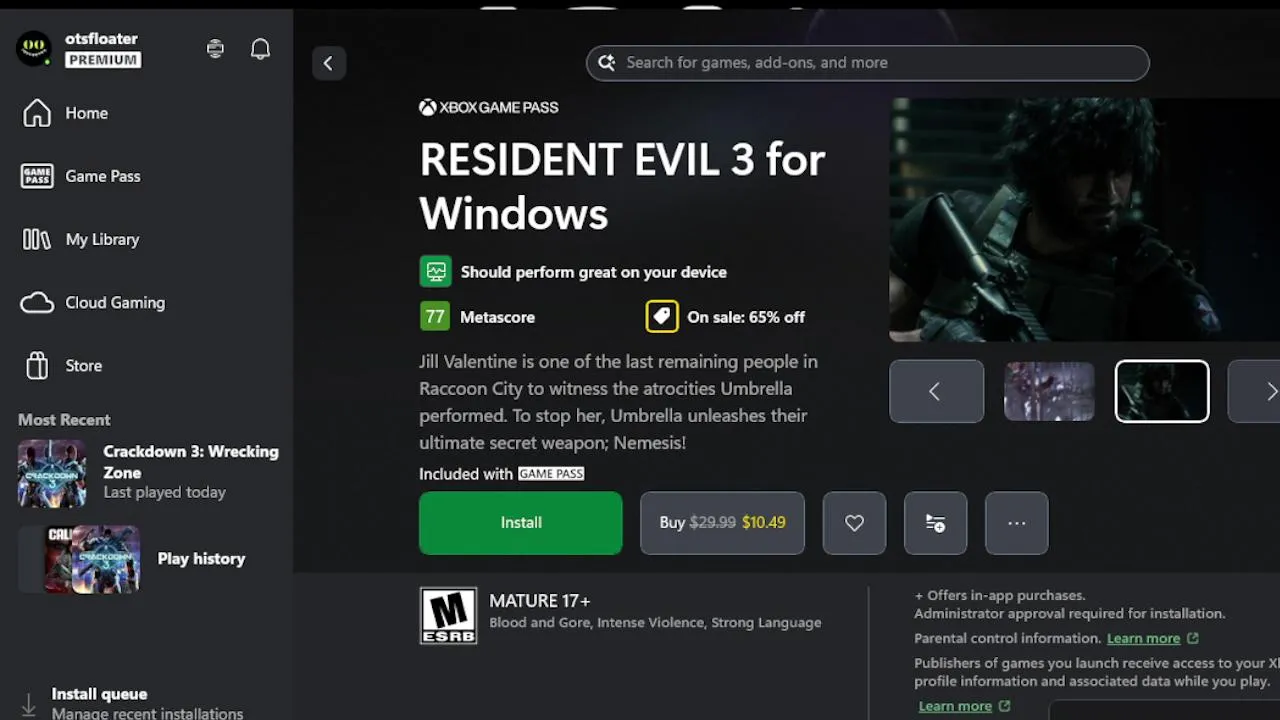This screenshot has width=1280, height=720.
Task: Click the green Install button
Action: (x=521, y=523)
